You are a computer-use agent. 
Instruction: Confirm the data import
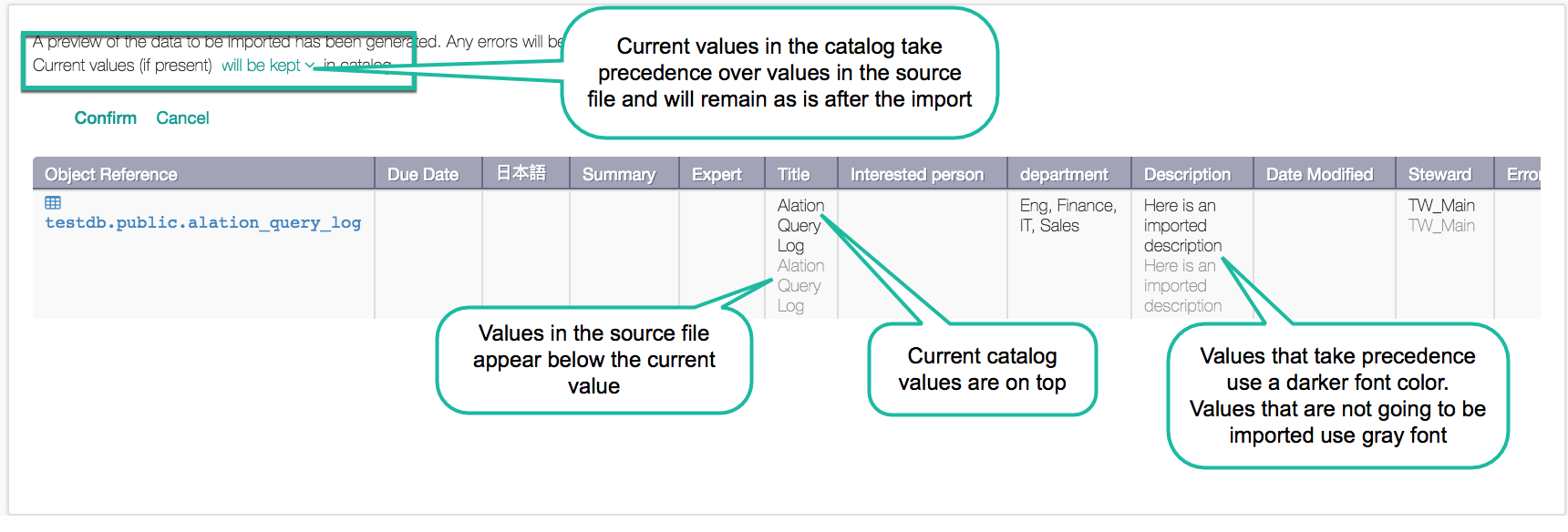click(106, 118)
